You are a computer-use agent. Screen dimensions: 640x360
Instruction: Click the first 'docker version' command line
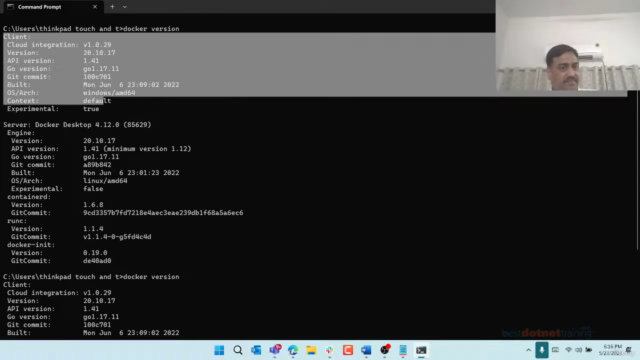click(x=91, y=29)
